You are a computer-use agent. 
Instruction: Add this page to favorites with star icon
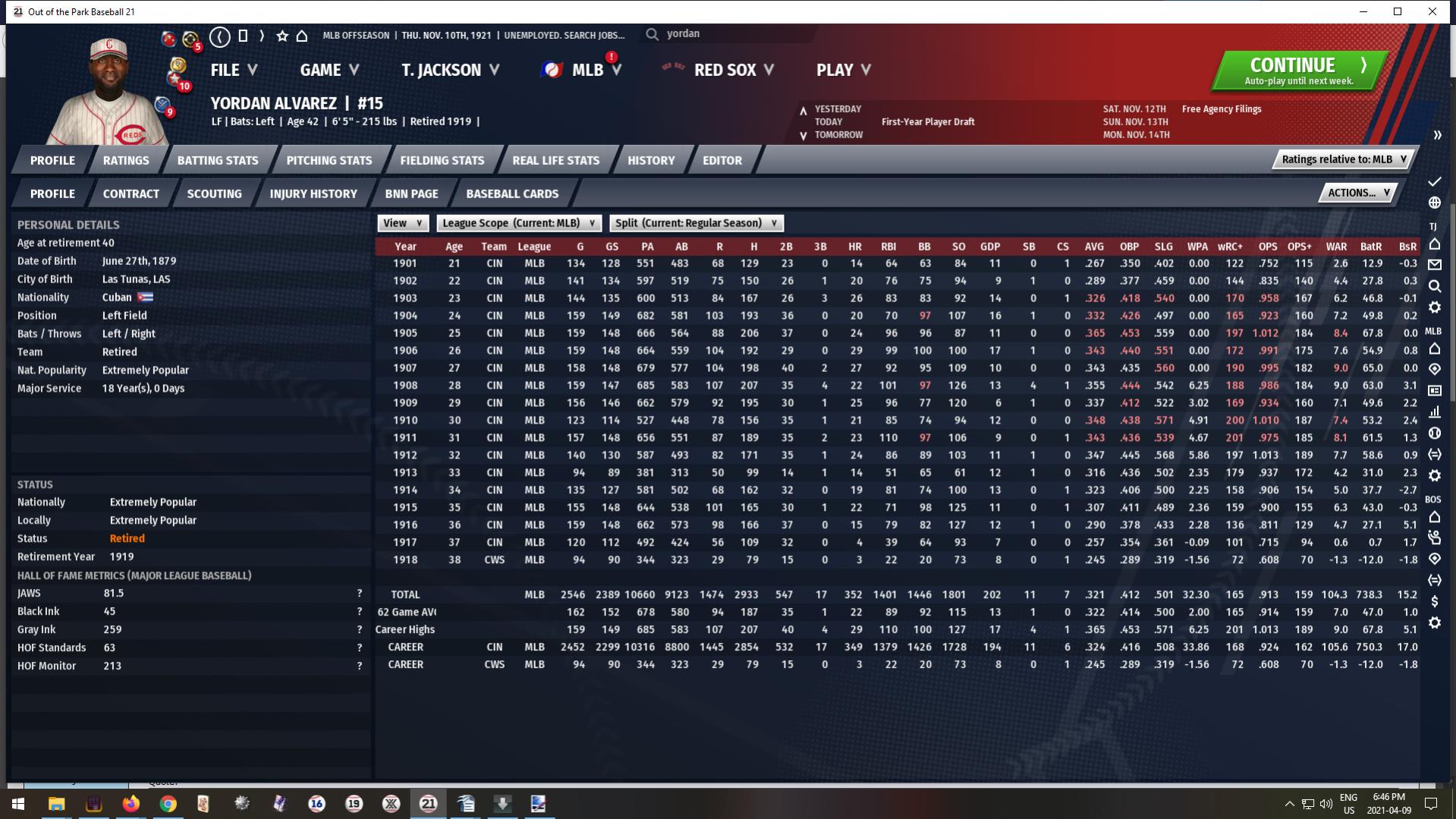(282, 36)
